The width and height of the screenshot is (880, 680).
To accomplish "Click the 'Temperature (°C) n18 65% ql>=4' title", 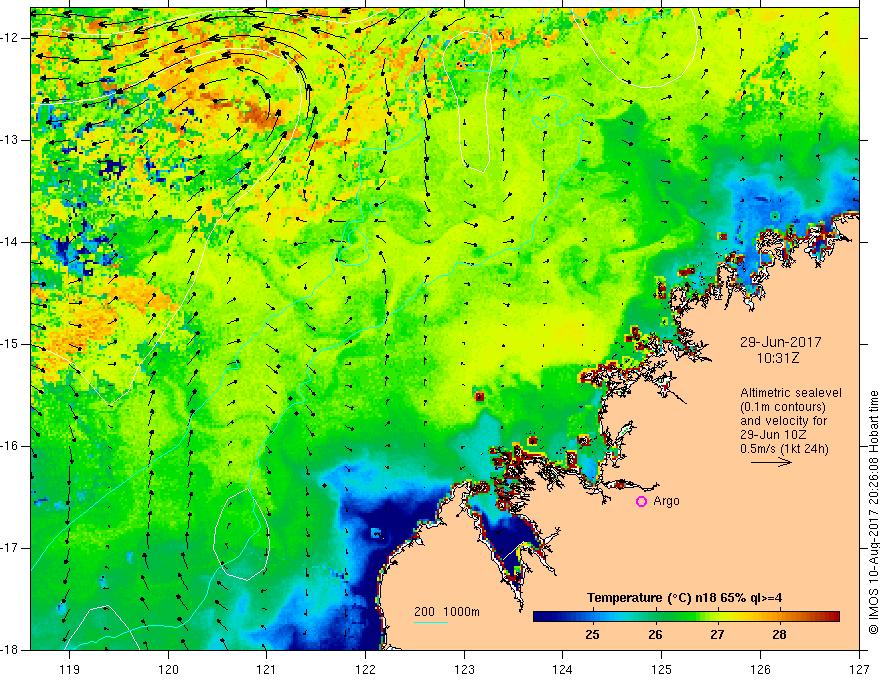I will point(685,598).
